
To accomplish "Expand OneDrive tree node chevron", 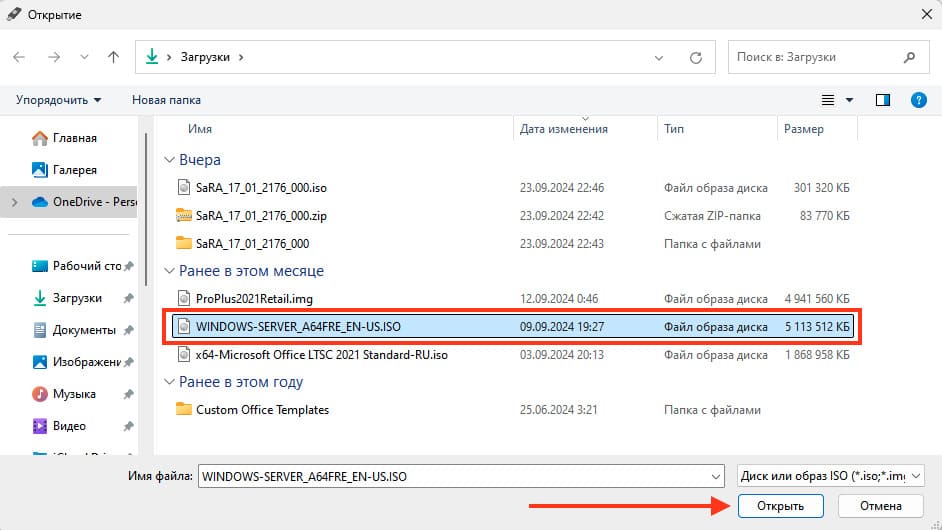I will [x=13, y=201].
